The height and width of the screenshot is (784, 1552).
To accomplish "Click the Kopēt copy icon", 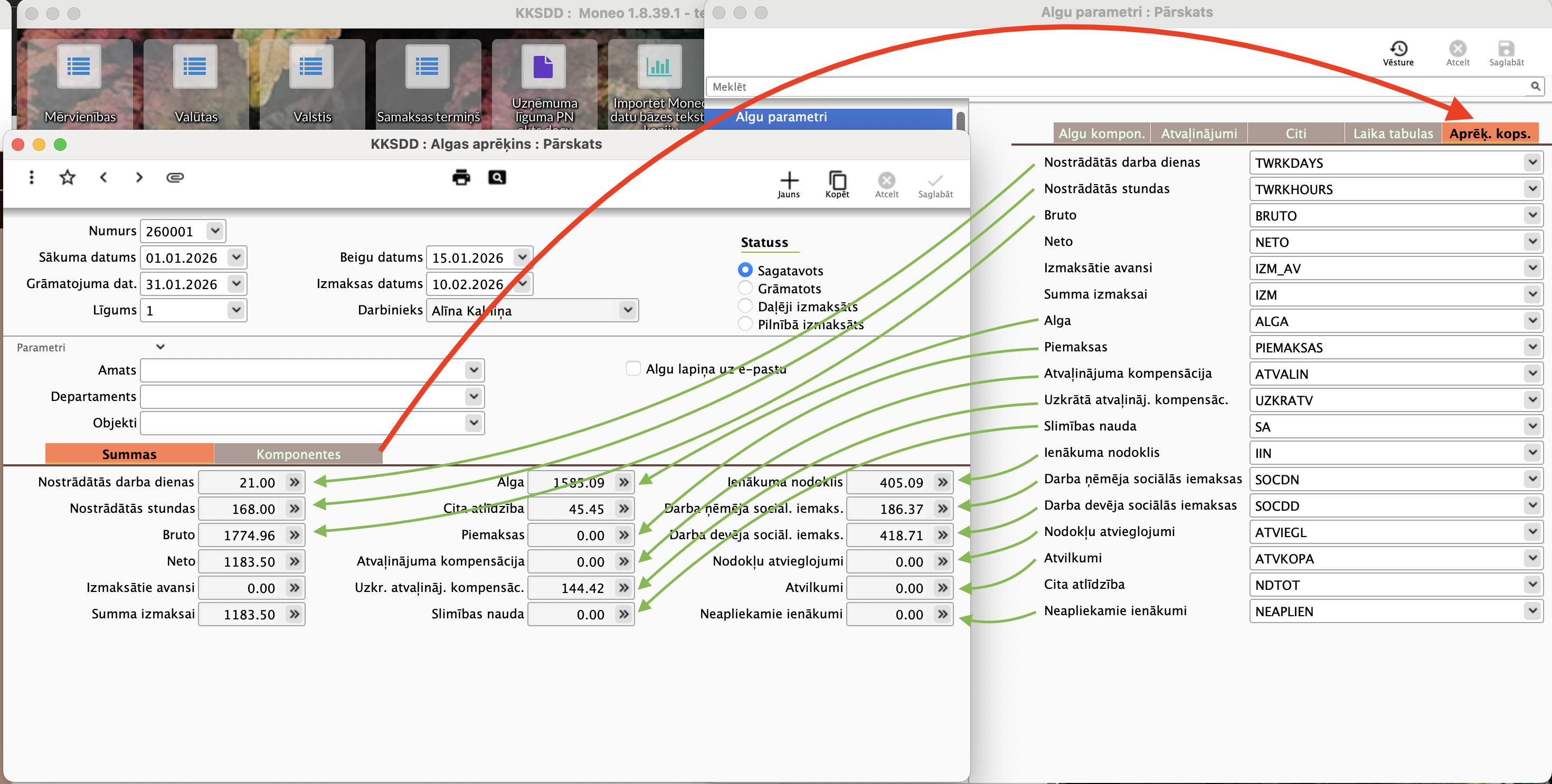I will tap(837, 180).
